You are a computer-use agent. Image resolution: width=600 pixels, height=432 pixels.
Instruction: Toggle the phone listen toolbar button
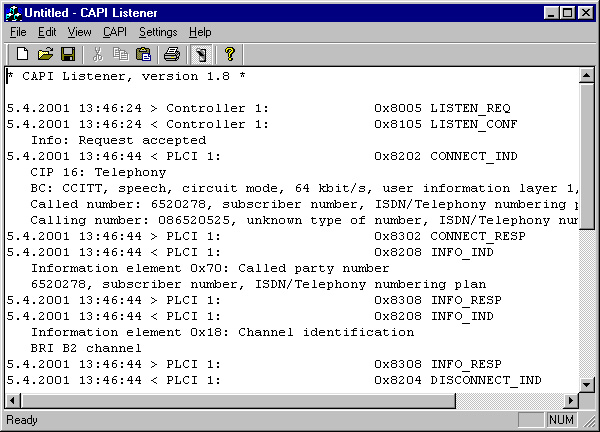point(201,54)
